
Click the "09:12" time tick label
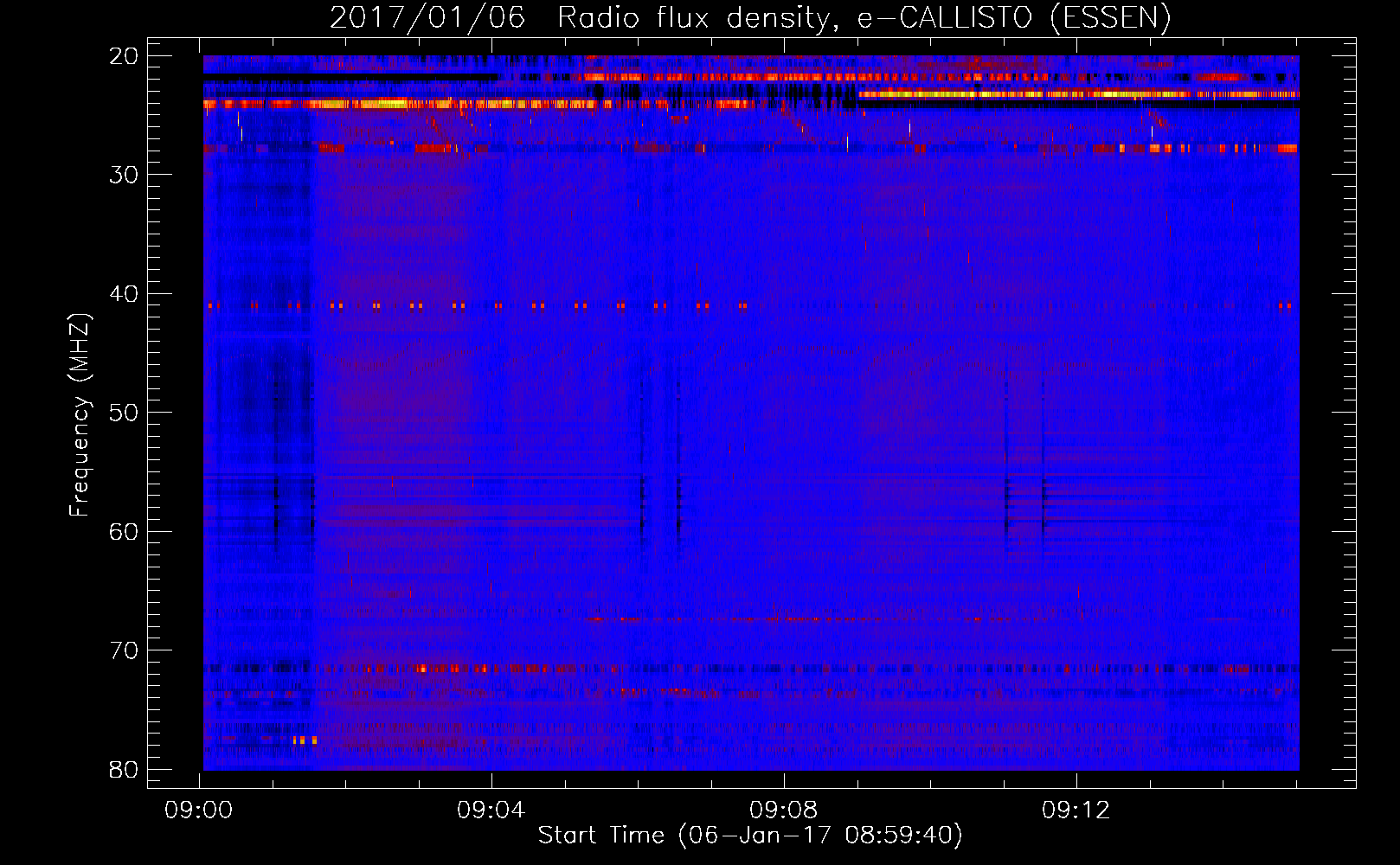pos(1076,811)
